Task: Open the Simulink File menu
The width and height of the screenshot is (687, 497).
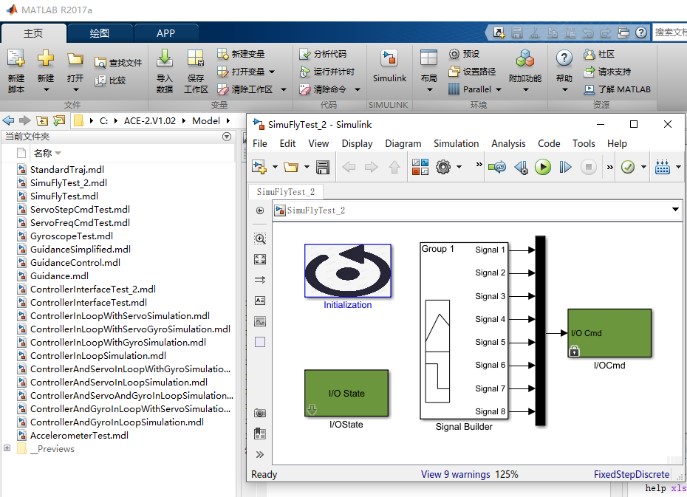Action: pyautogui.click(x=260, y=144)
